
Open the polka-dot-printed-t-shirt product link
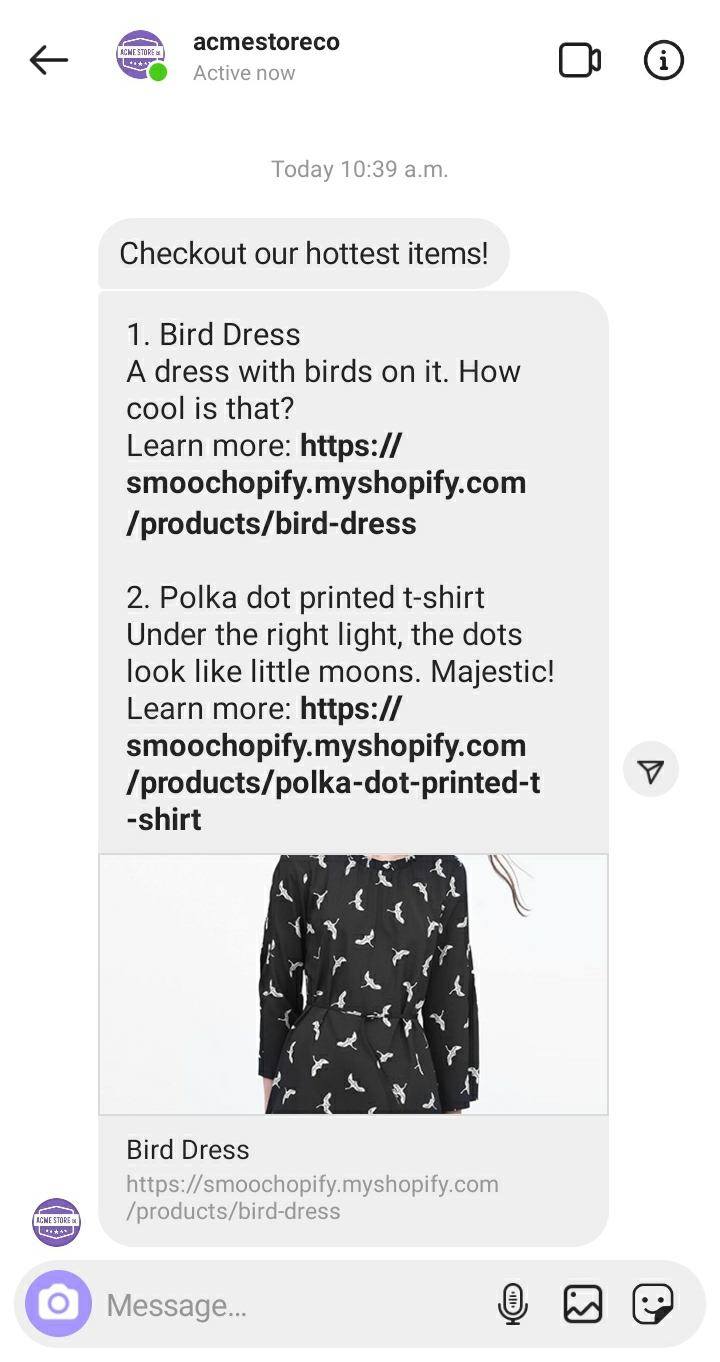tap(333, 765)
